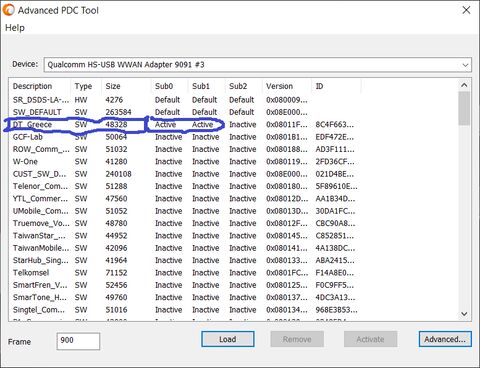The height and width of the screenshot is (368, 480).
Task: Select the GCF-Lab row
Action: tap(185, 137)
